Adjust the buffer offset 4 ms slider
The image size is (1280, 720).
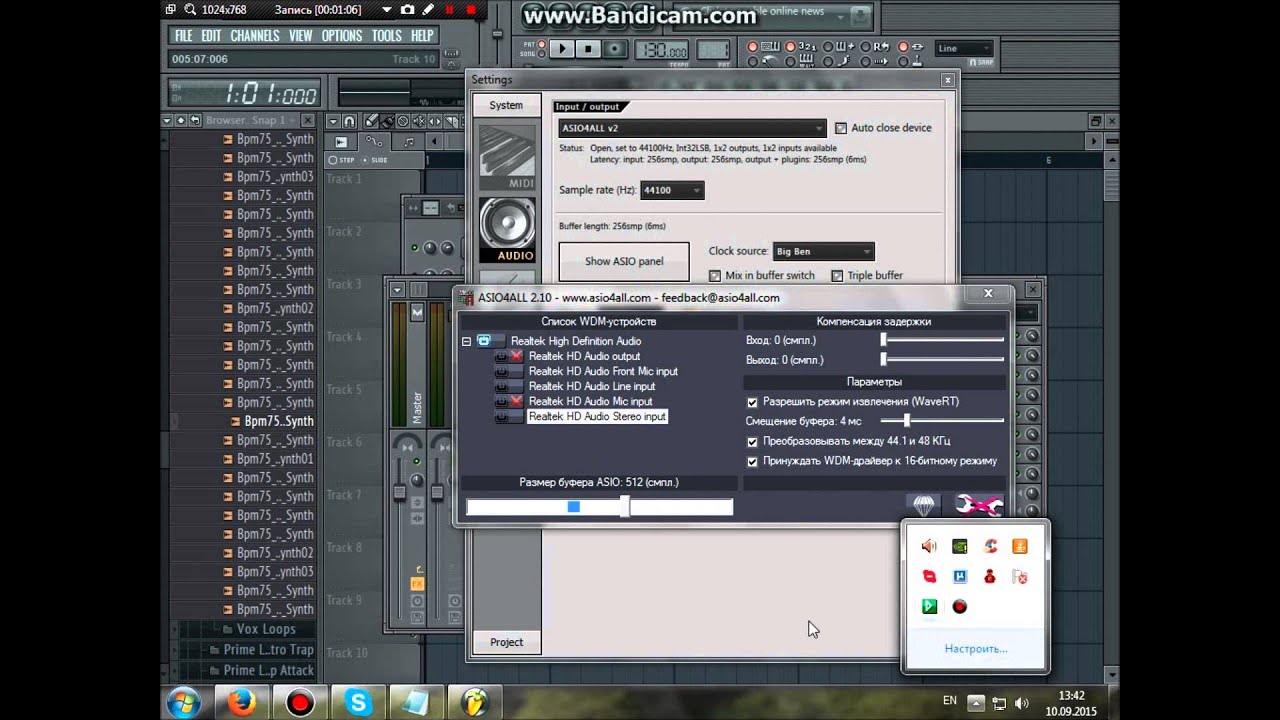click(942, 421)
